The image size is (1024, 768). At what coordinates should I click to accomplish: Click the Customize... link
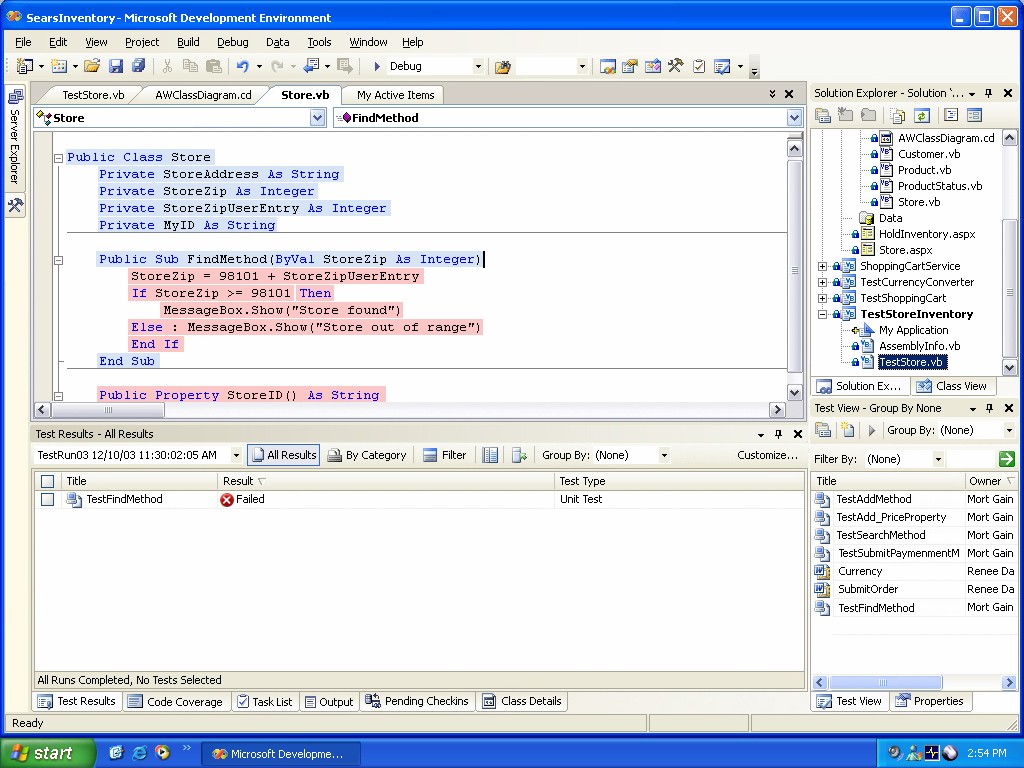pyautogui.click(x=767, y=455)
